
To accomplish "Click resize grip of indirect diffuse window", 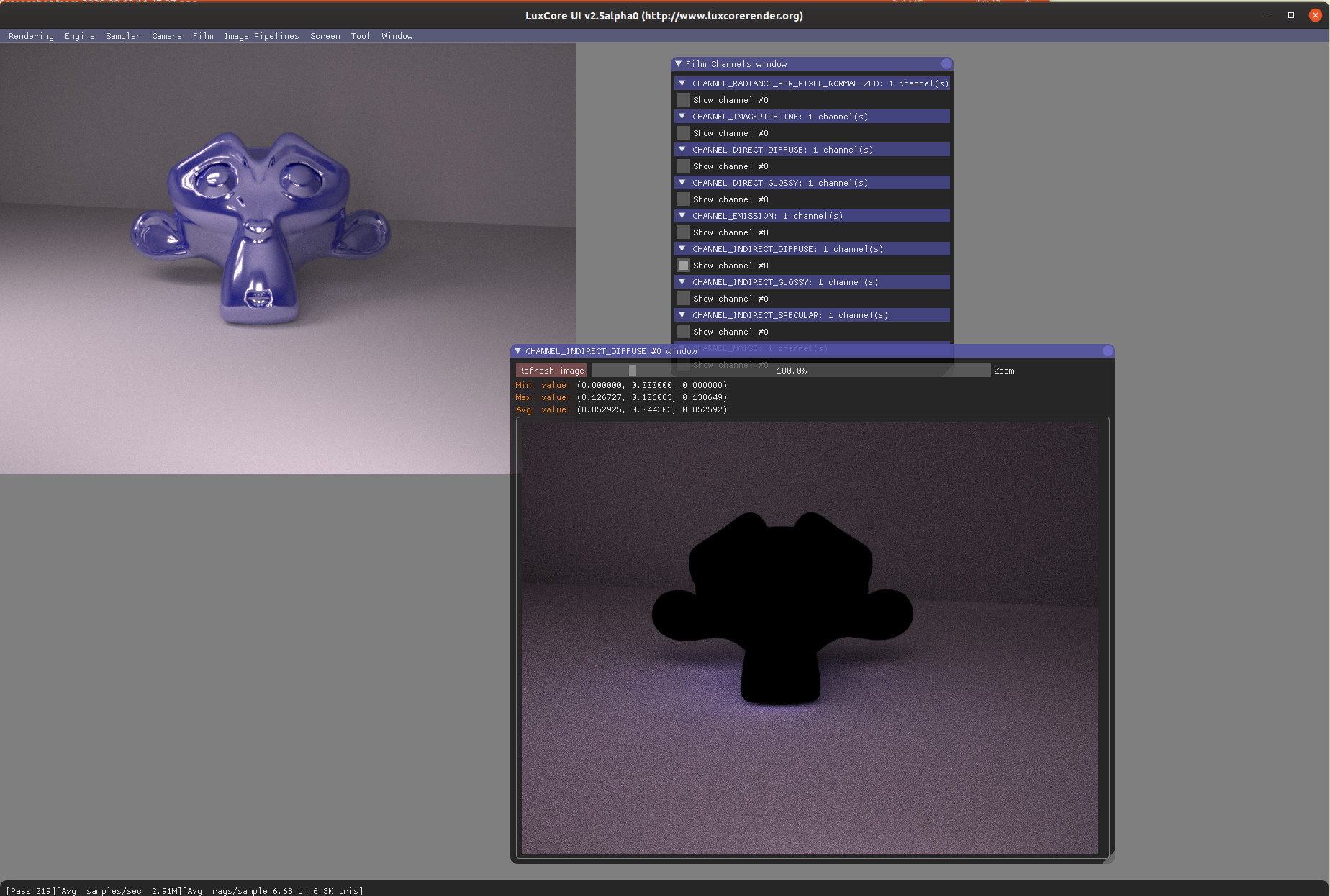I will pyautogui.click(x=1109, y=857).
